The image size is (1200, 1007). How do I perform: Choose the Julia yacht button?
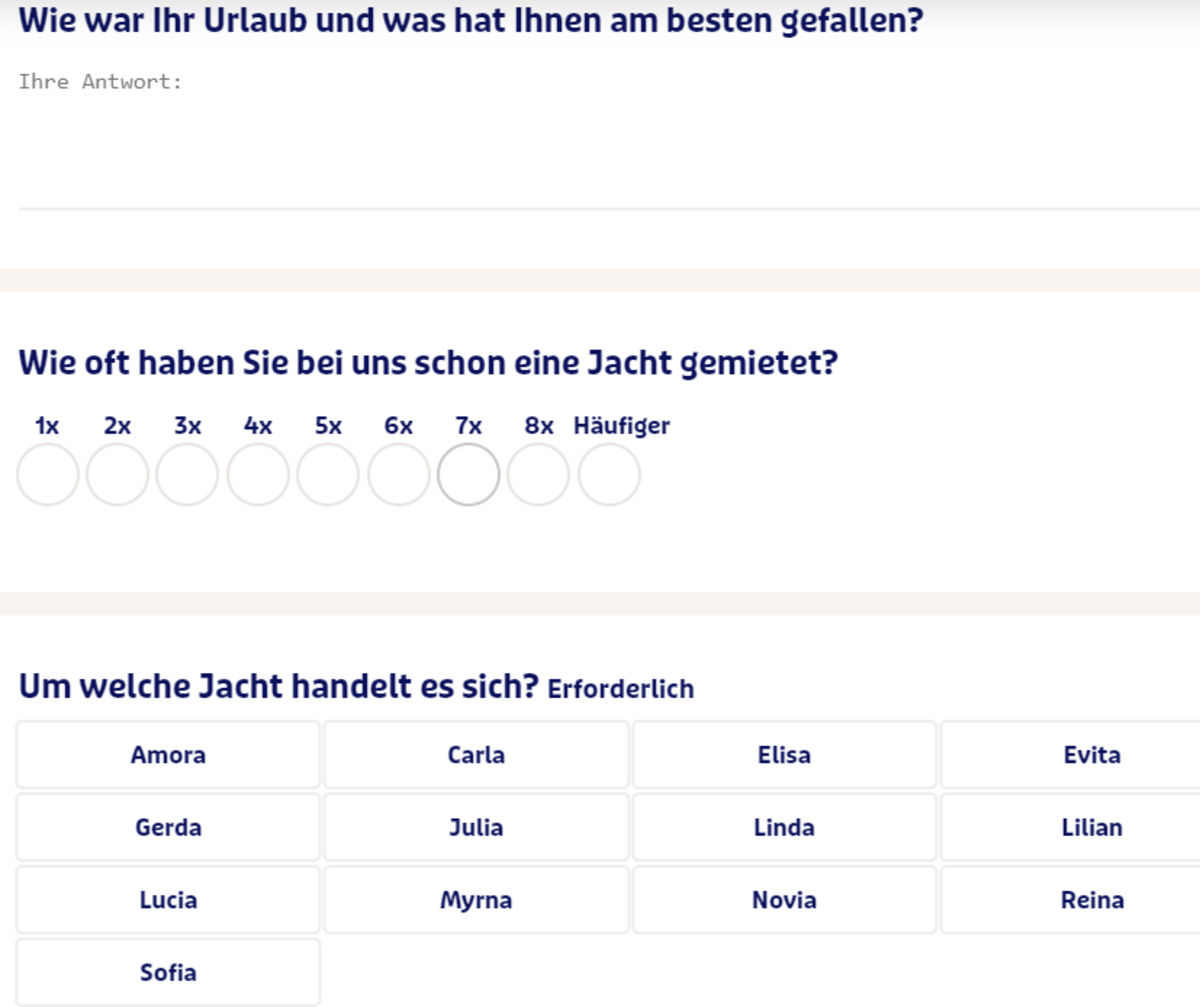[476, 828]
